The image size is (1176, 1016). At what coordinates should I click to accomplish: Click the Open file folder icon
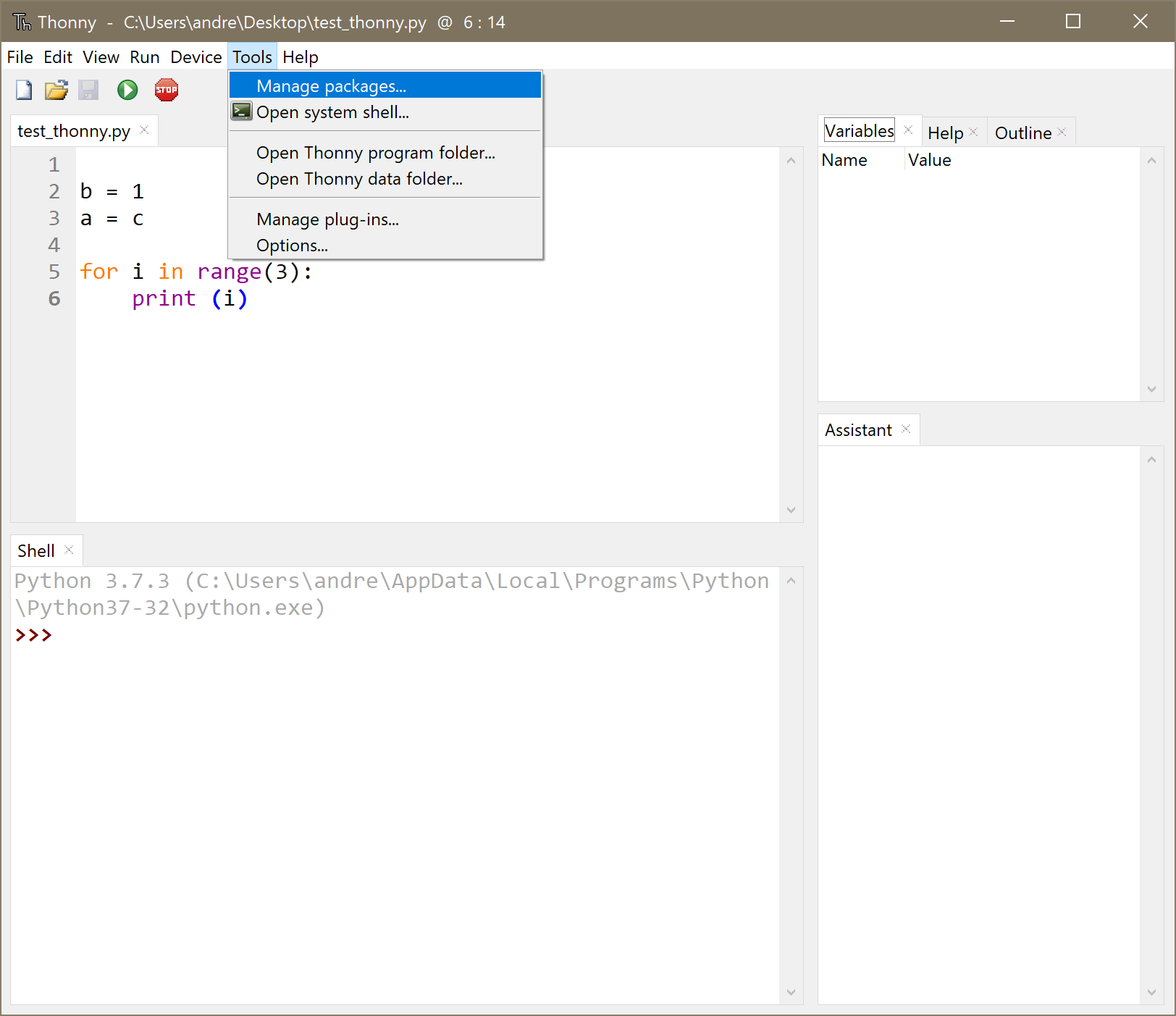click(x=56, y=90)
